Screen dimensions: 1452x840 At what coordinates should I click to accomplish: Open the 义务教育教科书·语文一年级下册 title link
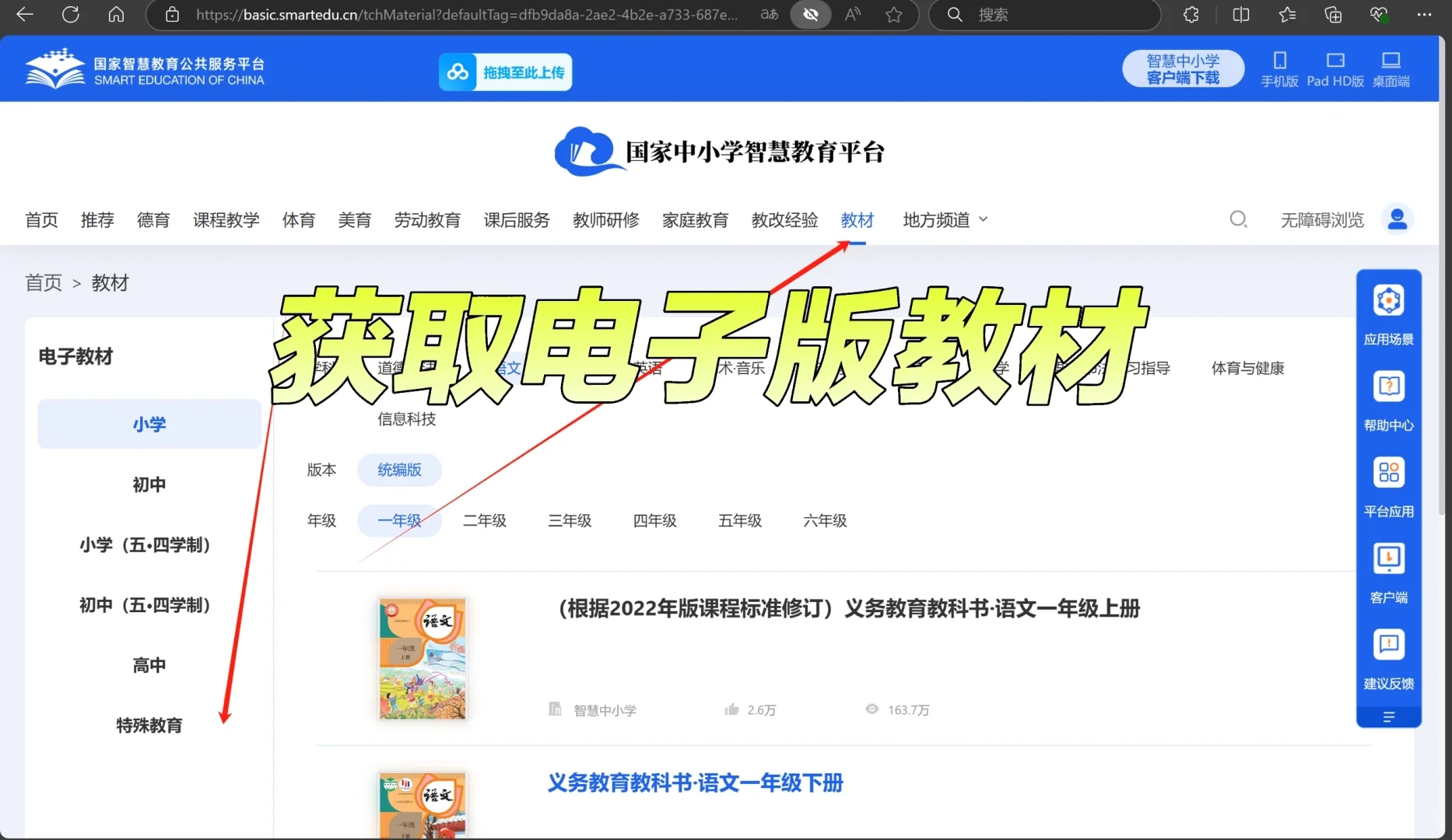(x=696, y=782)
